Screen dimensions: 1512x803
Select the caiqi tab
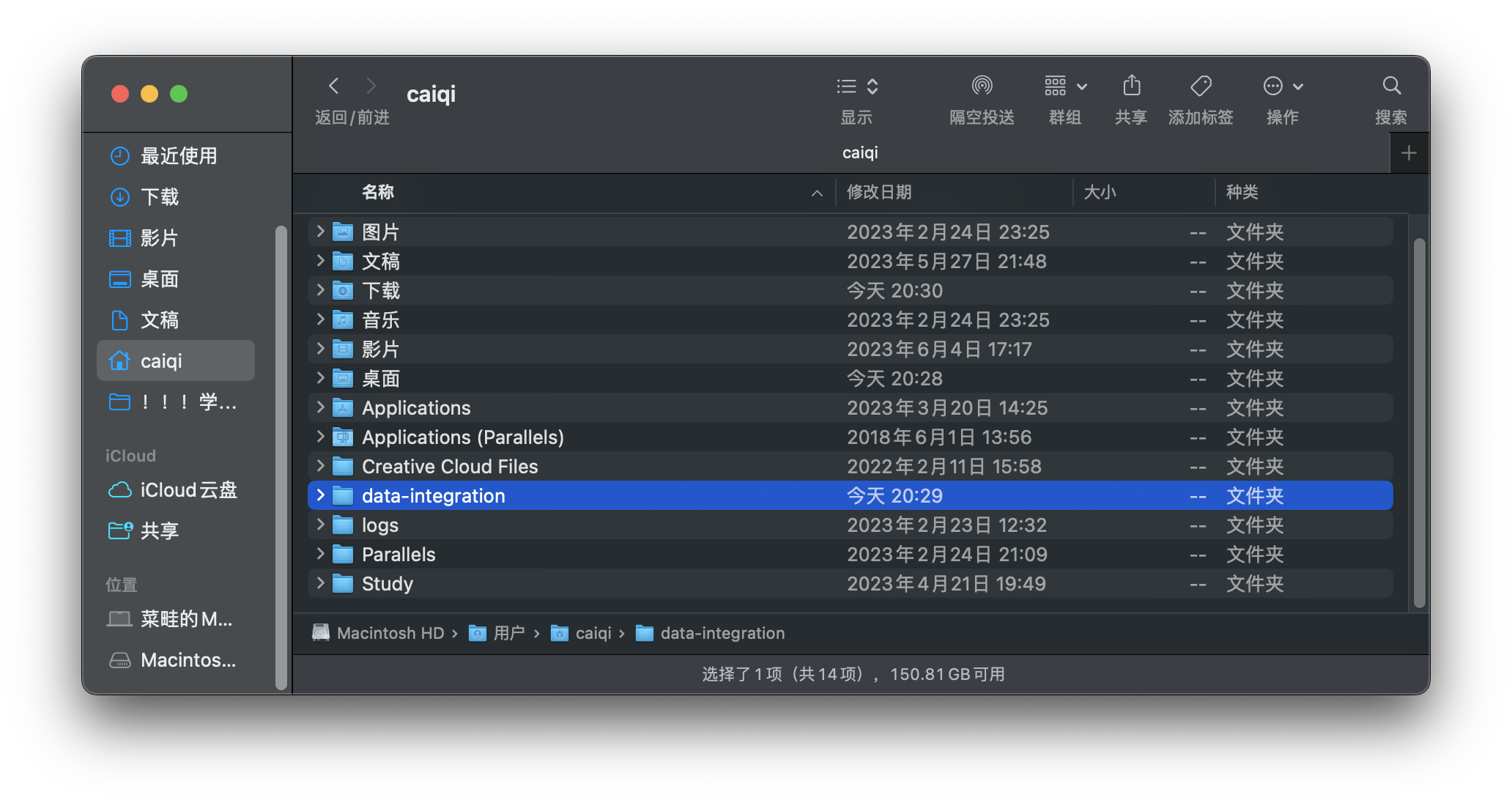click(x=859, y=153)
